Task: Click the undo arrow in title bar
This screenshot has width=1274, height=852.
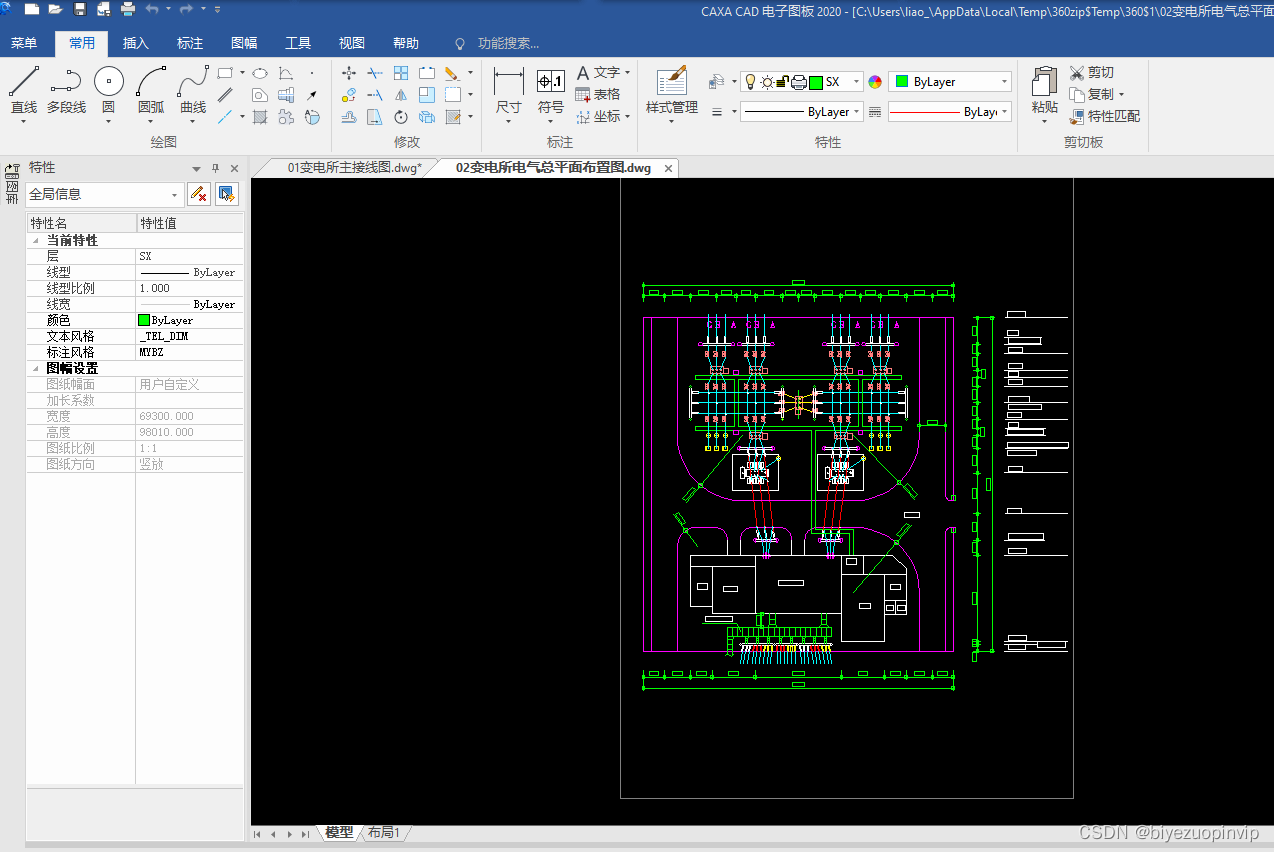Action: coord(152,9)
